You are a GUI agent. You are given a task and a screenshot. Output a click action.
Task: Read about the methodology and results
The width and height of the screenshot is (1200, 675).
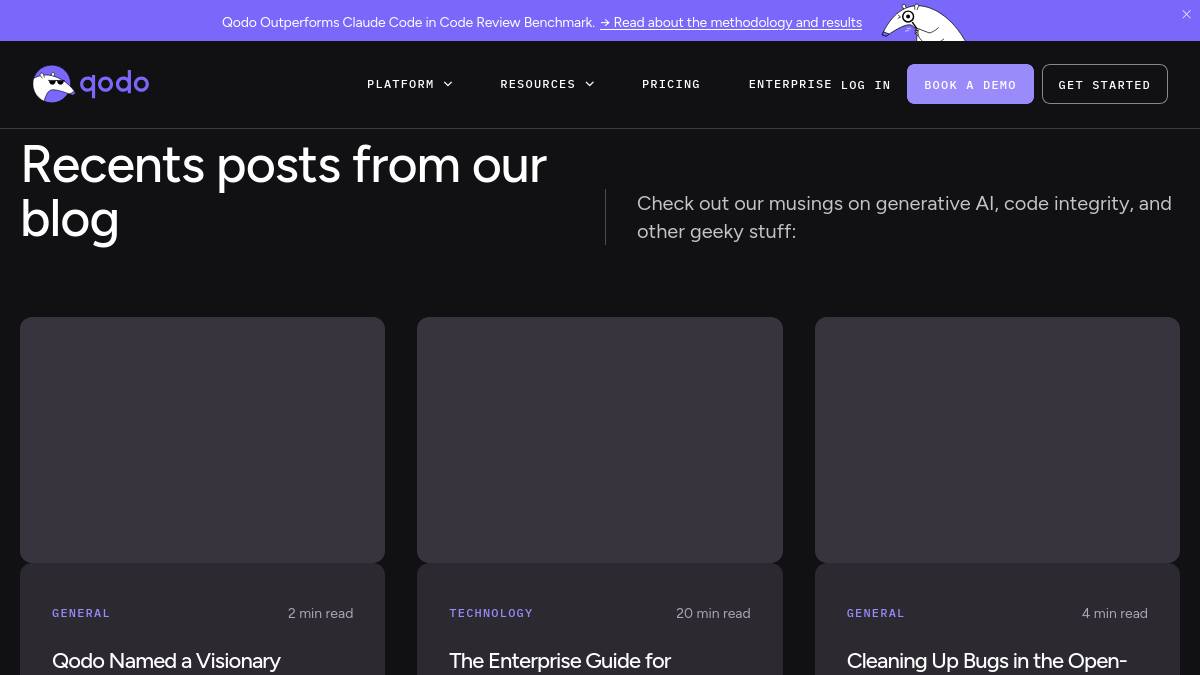click(x=731, y=22)
